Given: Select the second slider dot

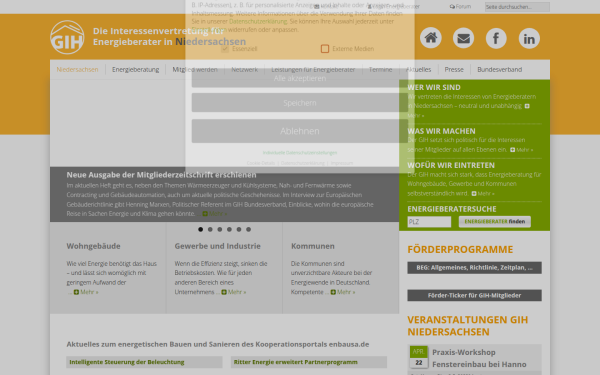Looking at the screenshot, I should pyautogui.click(x=210, y=229).
